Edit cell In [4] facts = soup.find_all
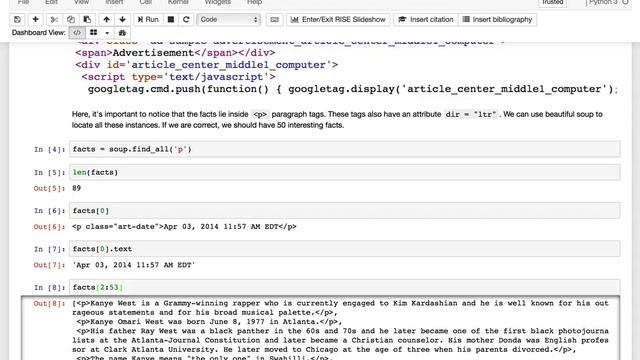This screenshot has height=360, width=640. click(344, 149)
